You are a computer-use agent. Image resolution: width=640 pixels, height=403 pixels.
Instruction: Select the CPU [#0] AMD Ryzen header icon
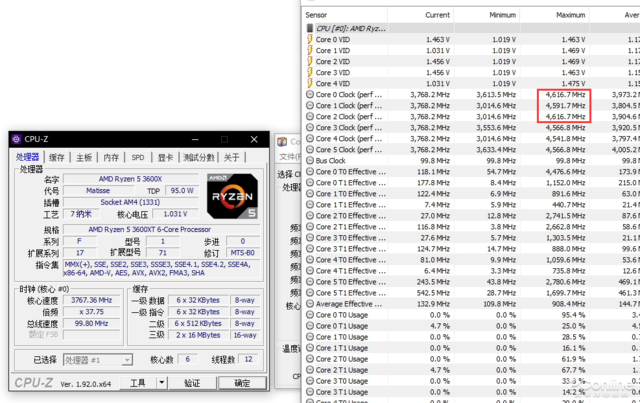pyautogui.click(x=310, y=28)
